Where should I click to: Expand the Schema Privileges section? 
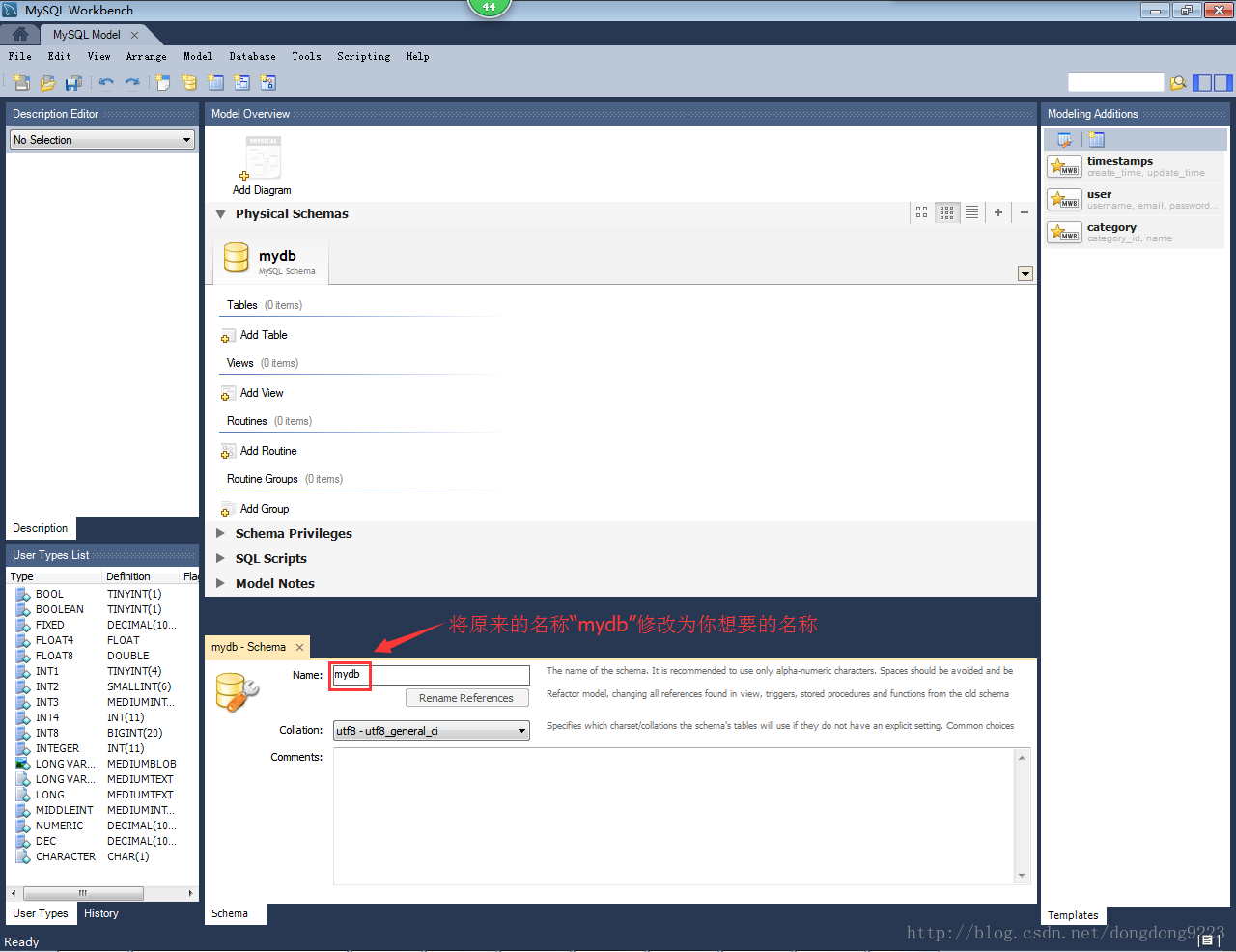pos(220,533)
